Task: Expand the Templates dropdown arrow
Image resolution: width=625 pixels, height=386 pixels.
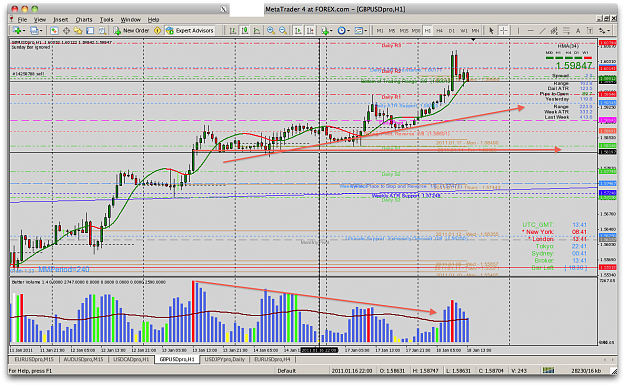Action: pyautogui.click(x=366, y=31)
